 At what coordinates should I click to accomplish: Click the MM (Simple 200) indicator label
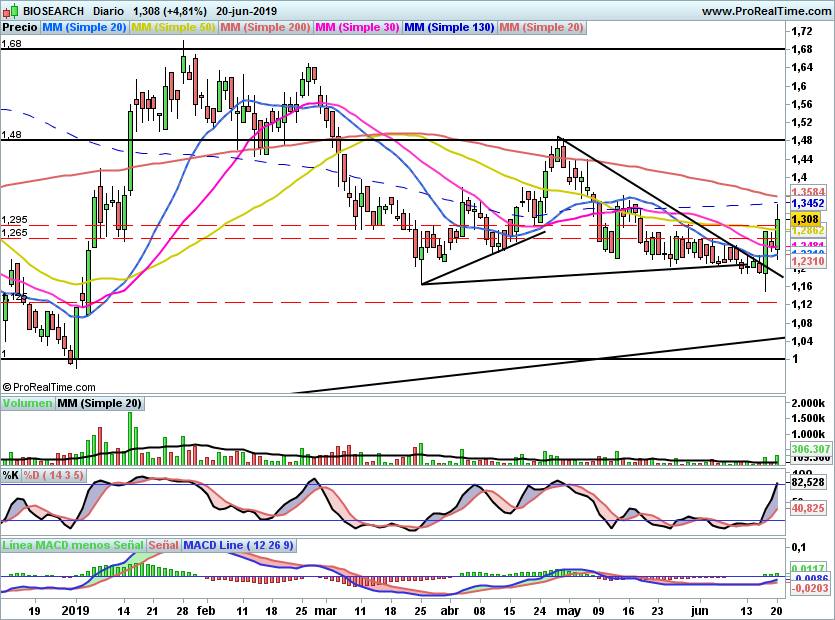click(x=265, y=28)
